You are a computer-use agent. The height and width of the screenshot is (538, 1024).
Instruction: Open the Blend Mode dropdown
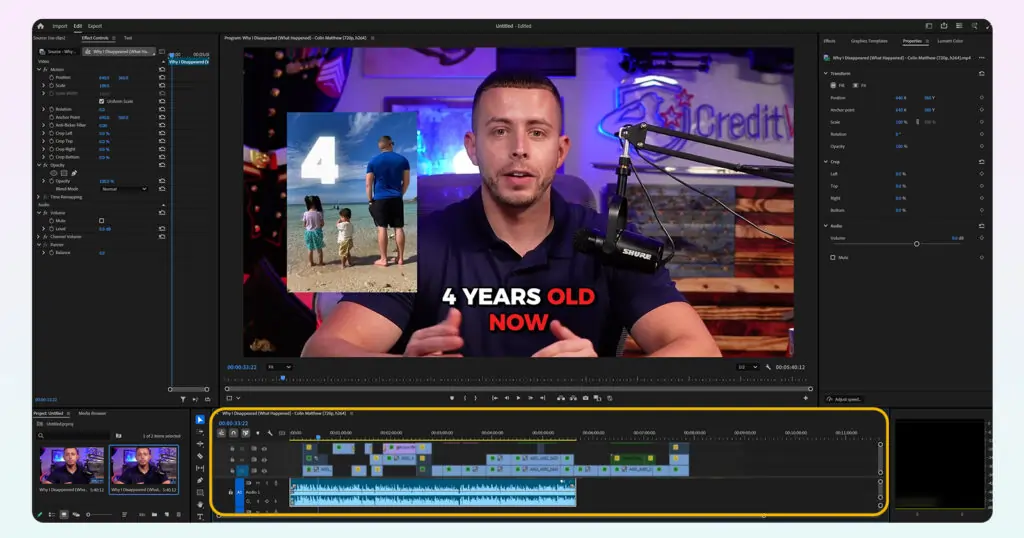click(x=123, y=189)
